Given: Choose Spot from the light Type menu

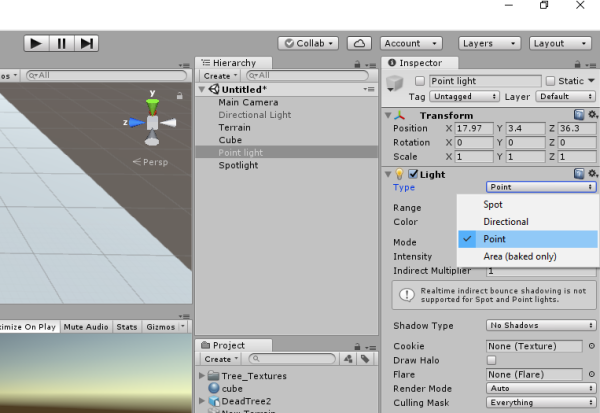Looking at the screenshot, I should pyautogui.click(x=493, y=204).
